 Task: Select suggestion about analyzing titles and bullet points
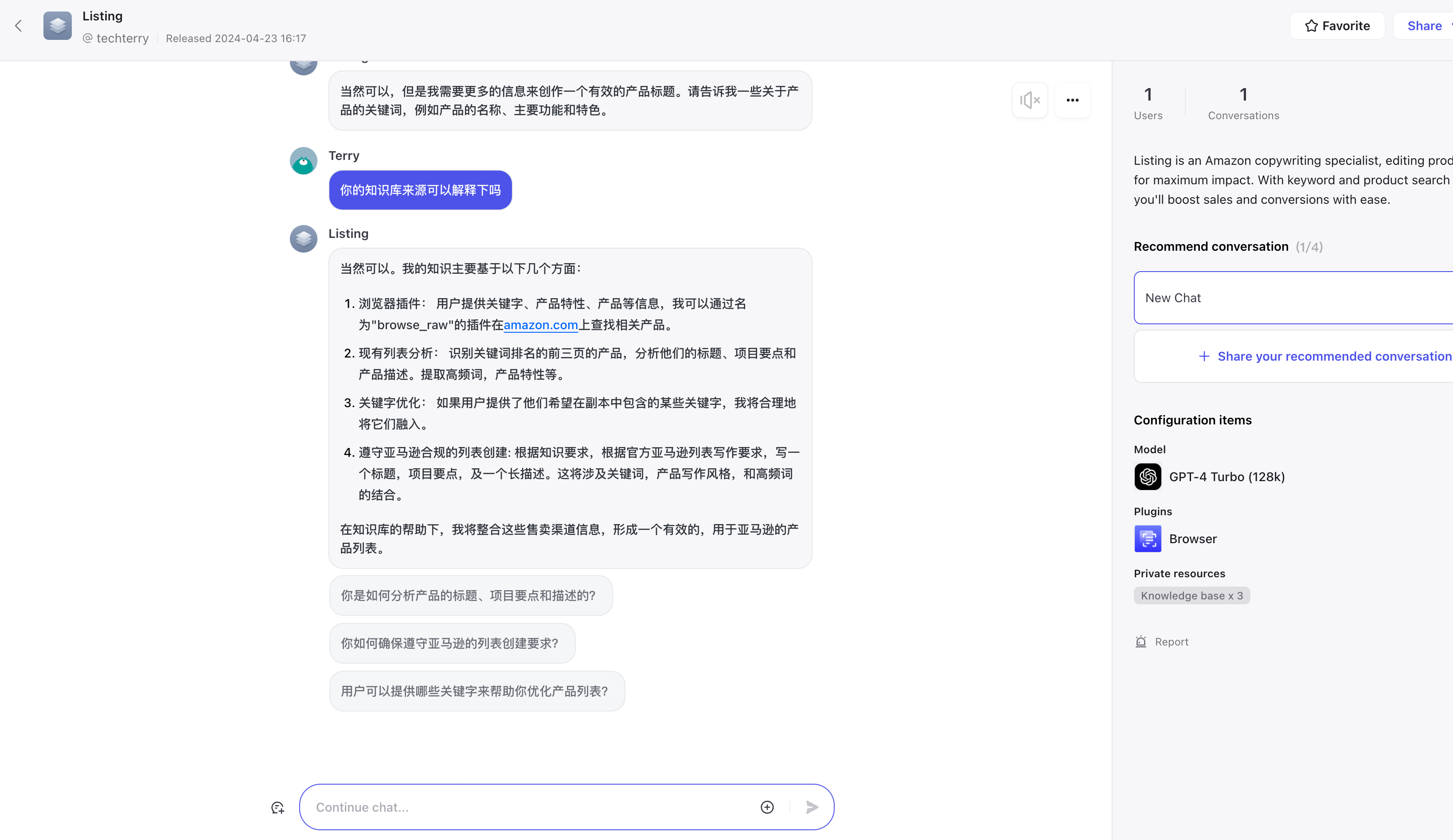coord(470,595)
